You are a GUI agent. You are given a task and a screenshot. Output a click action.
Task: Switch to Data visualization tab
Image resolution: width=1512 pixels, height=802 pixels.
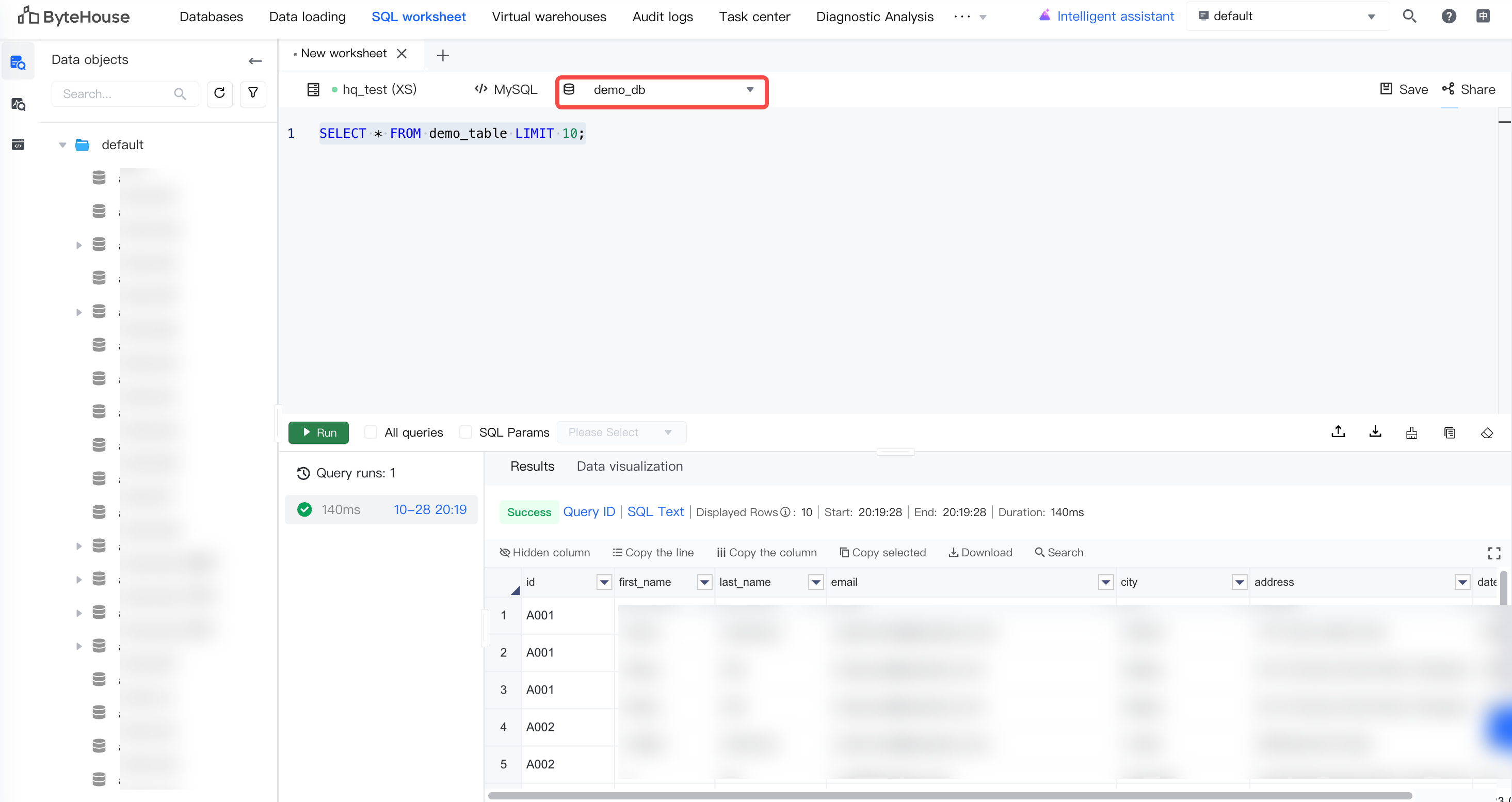[629, 466]
